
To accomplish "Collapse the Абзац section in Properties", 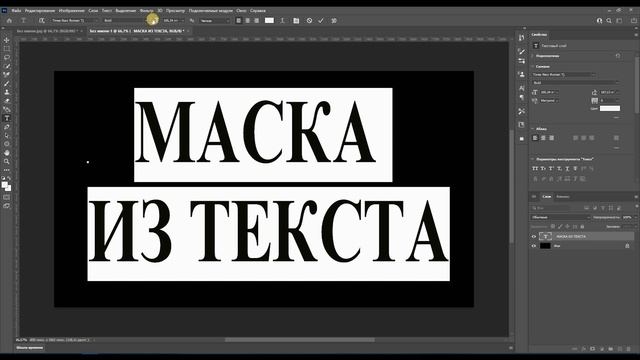I will click(533, 129).
